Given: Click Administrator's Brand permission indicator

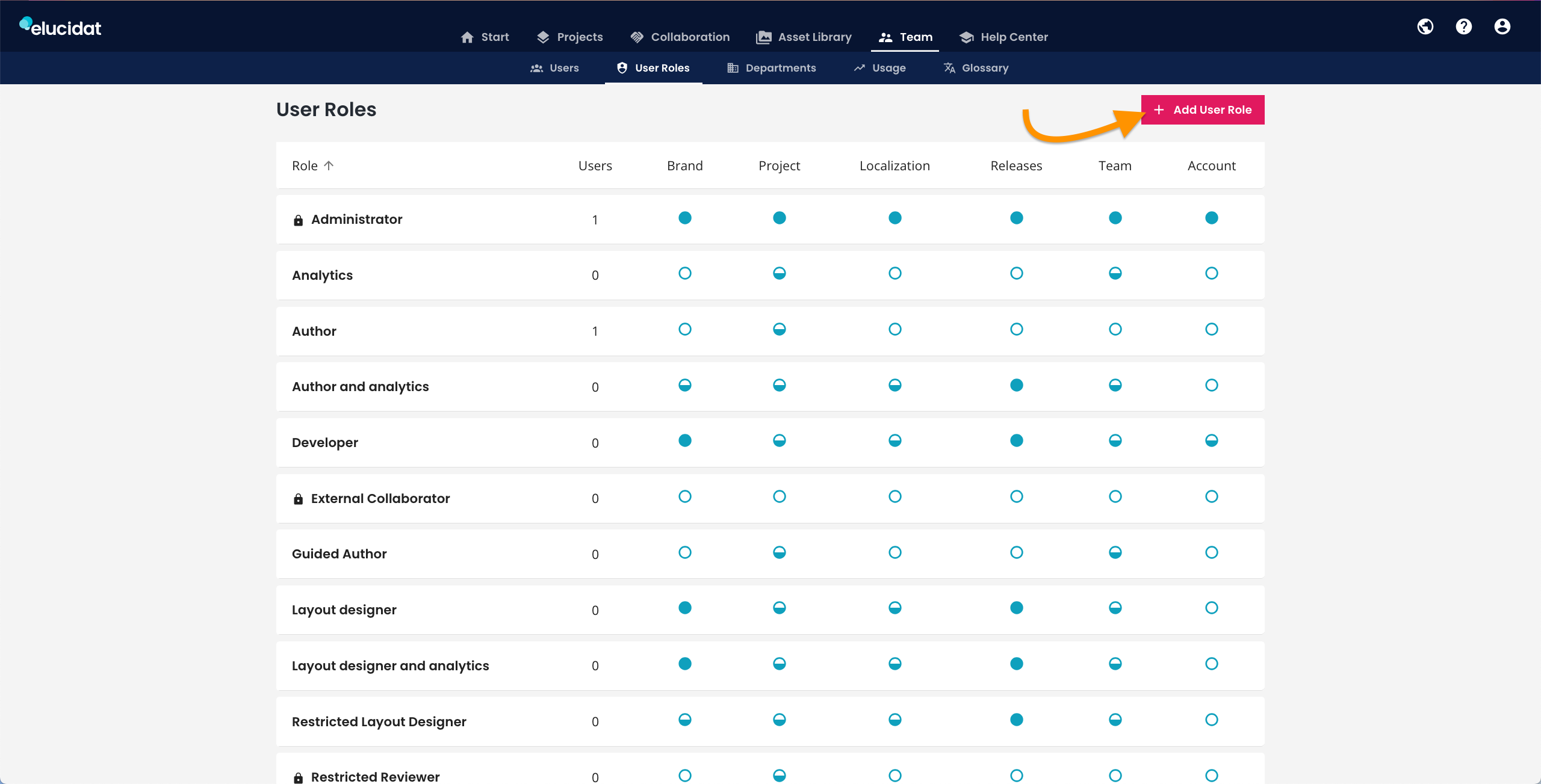Looking at the screenshot, I should tap(684, 218).
